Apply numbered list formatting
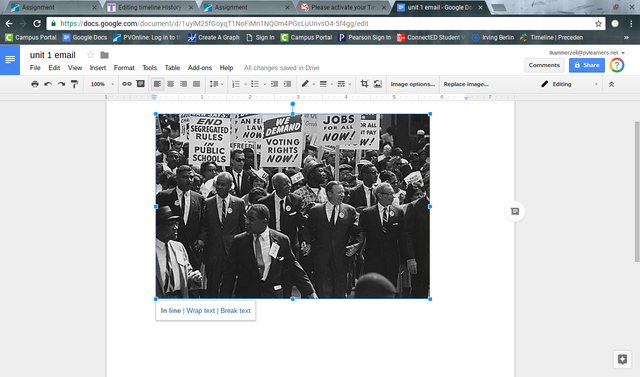640x377 pixels. coord(236,84)
